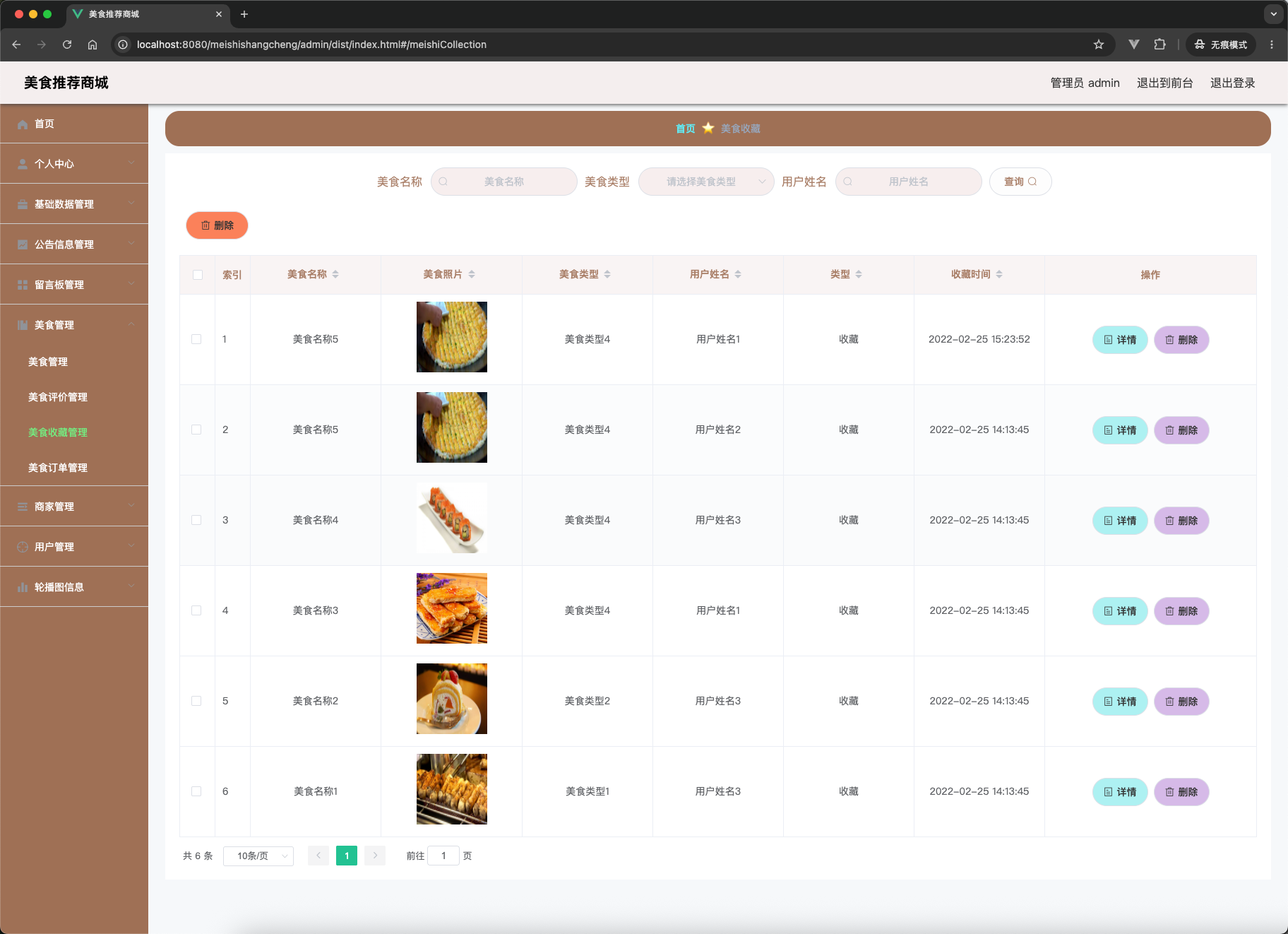This screenshot has width=1288, height=934.
Task: Click the 首页 breadcrumb link
Action: [x=685, y=129]
